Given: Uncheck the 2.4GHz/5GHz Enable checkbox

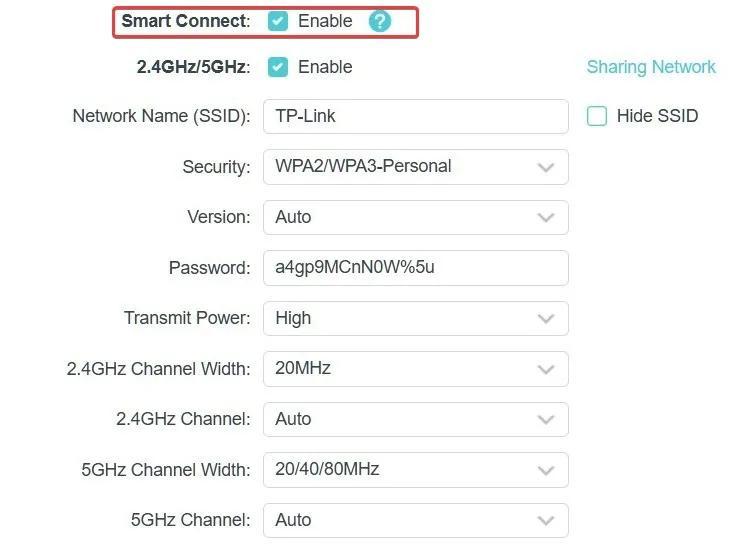Looking at the screenshot, I should (x=278, y=67).
